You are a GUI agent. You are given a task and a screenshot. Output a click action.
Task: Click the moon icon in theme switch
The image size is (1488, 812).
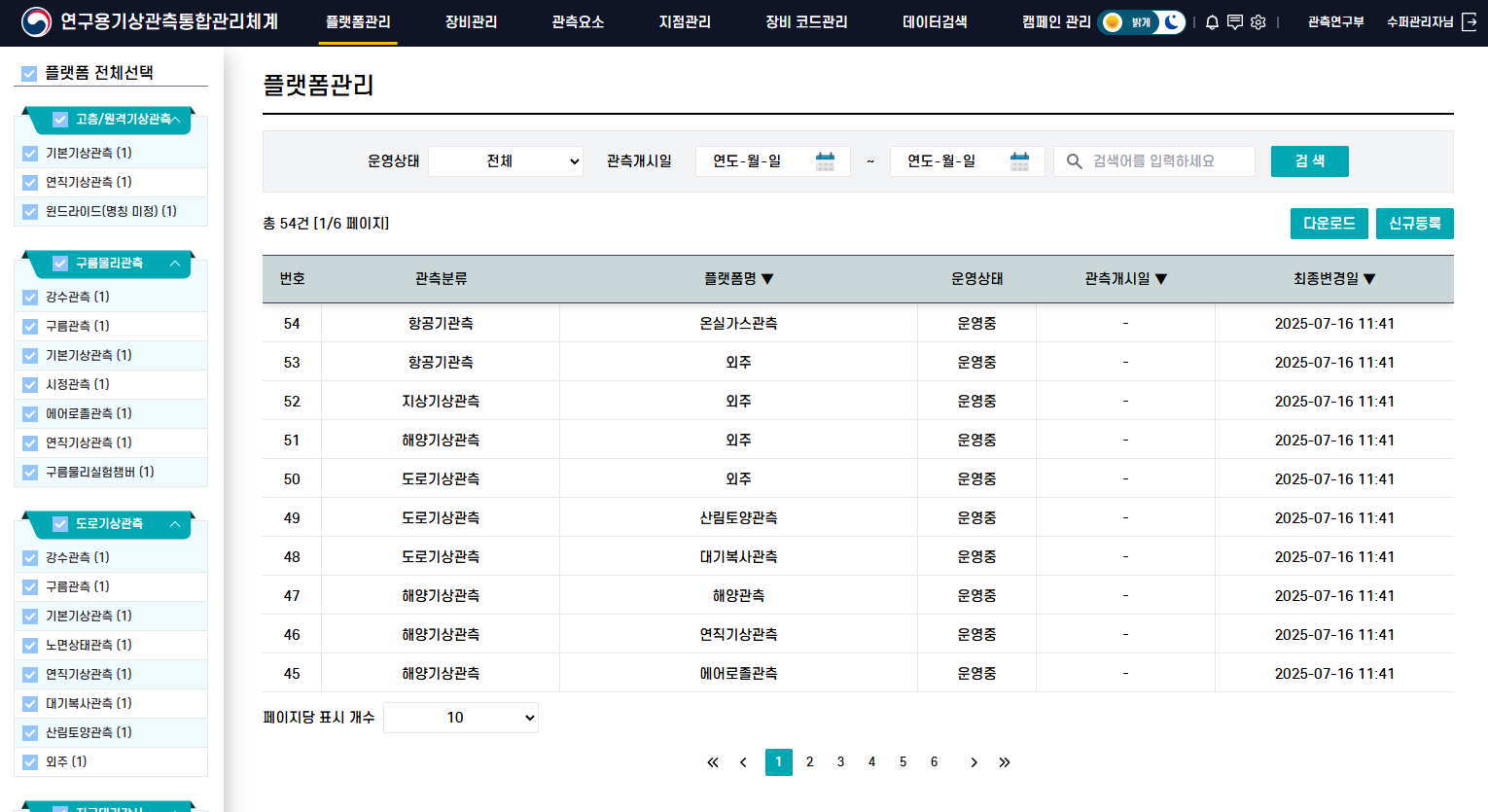click(1173, 22)
